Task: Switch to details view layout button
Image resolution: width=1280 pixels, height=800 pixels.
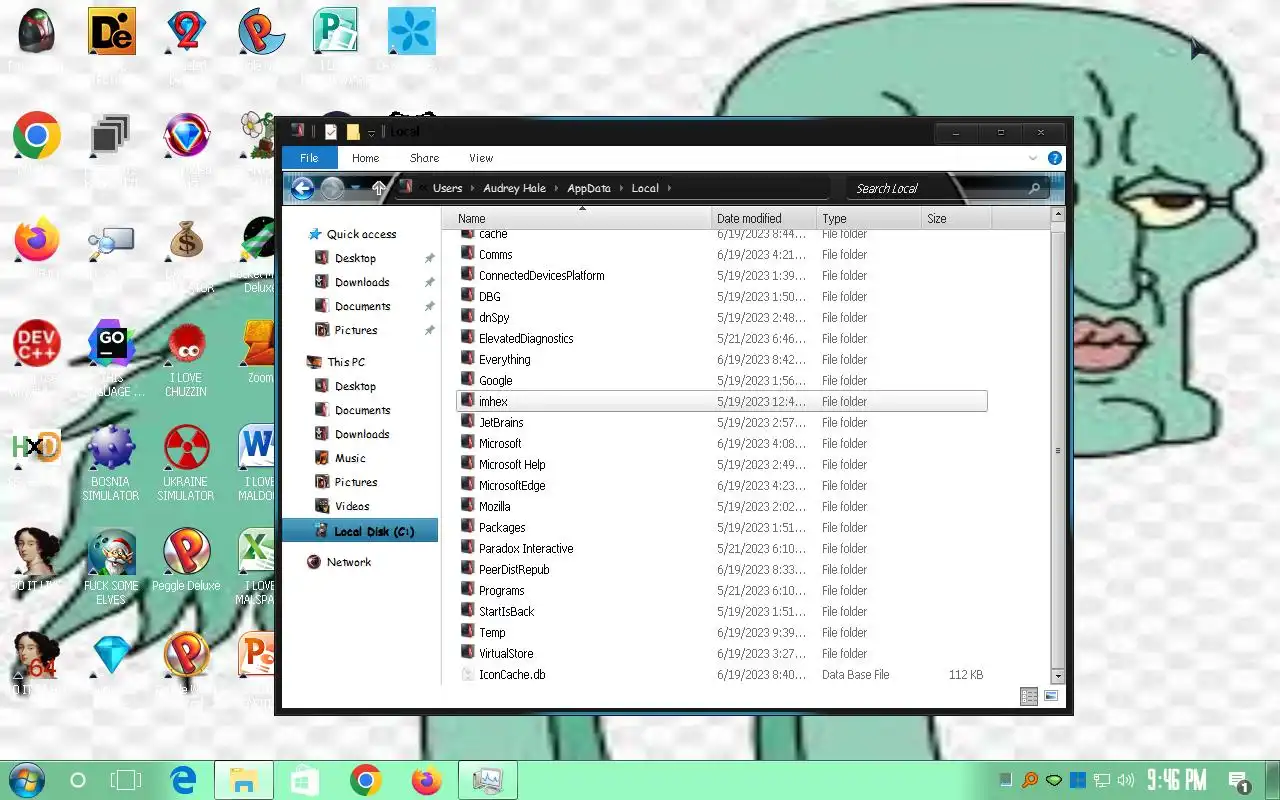Action: click(1029, 696)
